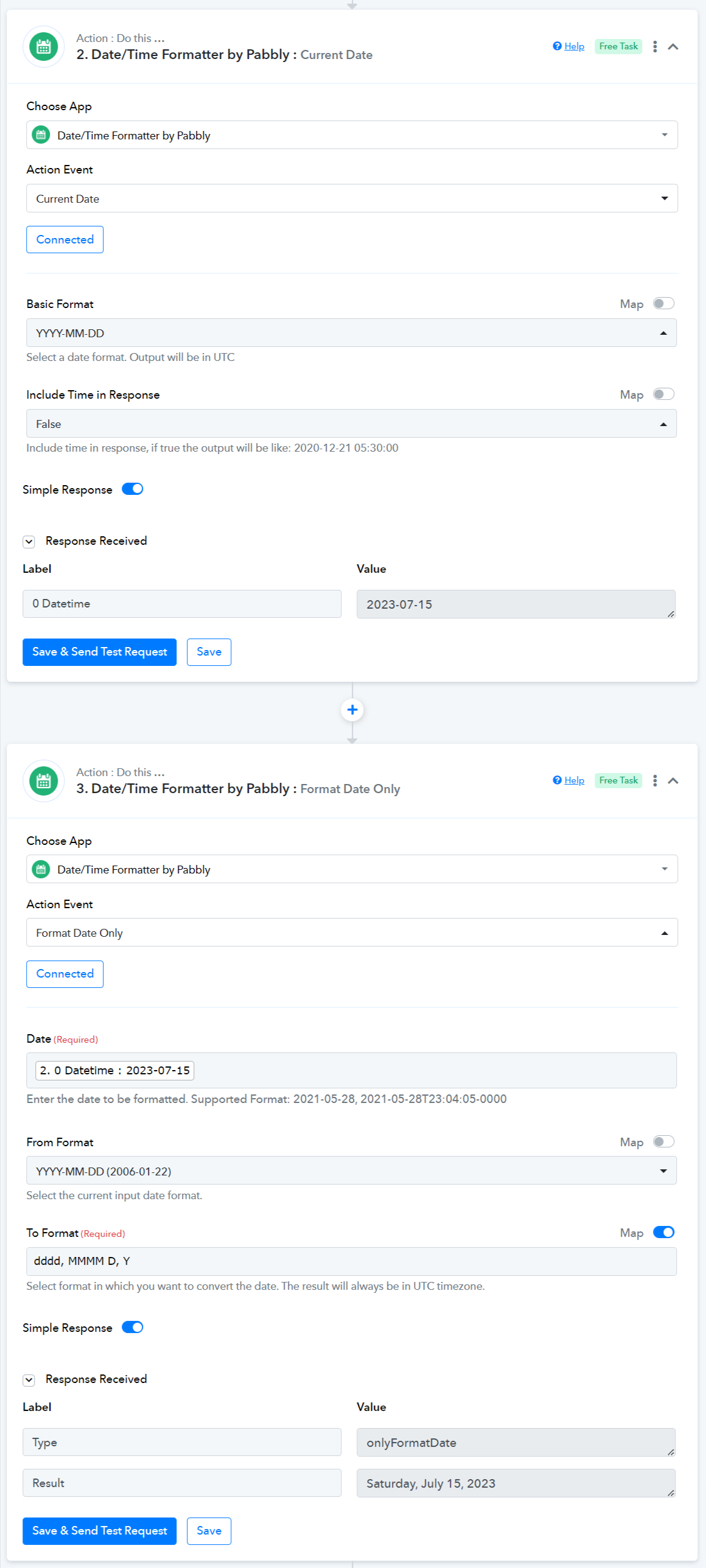Collapse step 3 Format Date Only panel

673,781
